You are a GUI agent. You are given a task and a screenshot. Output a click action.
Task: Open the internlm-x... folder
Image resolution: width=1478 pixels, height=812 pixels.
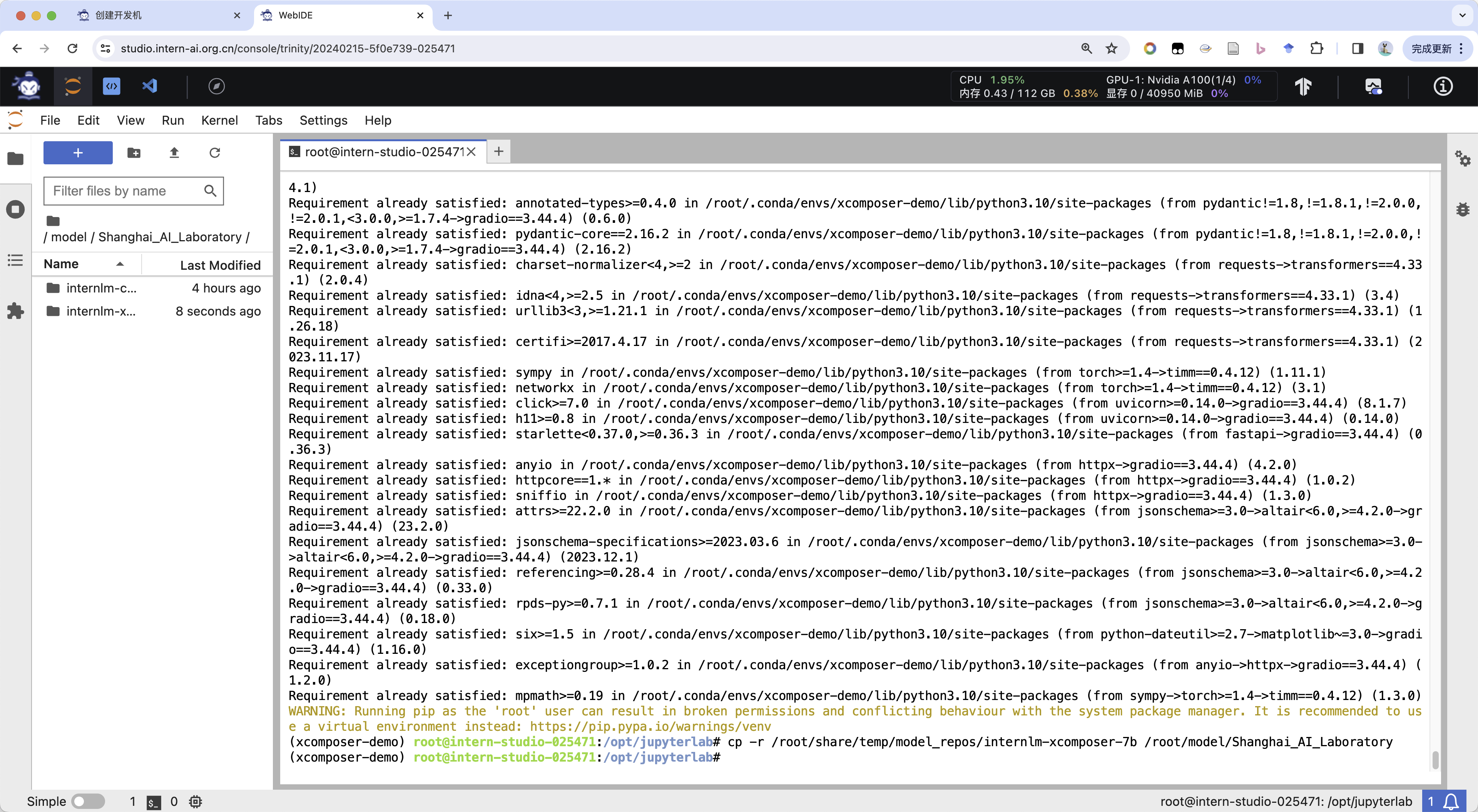(101, 311)
